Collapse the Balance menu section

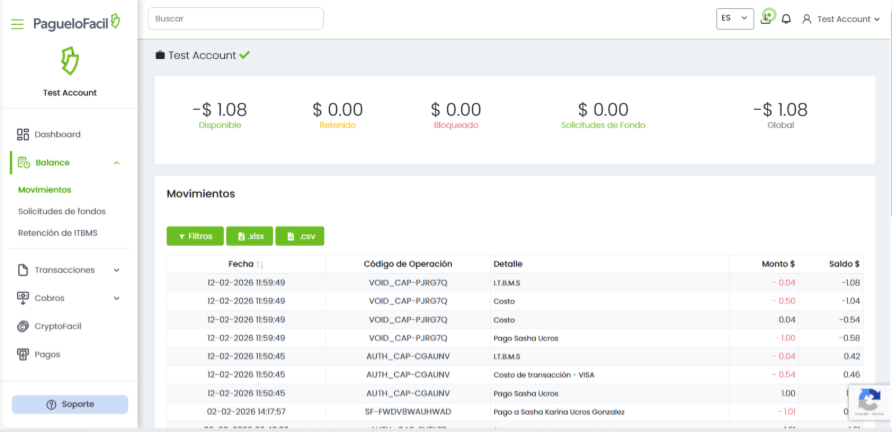(116, 162)
